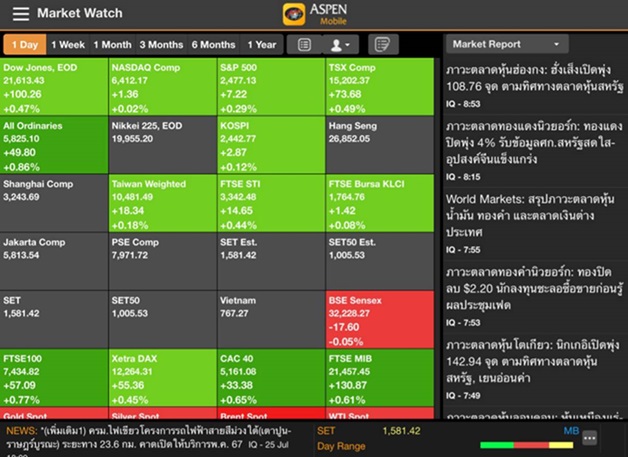Switch to list view icon
This screenshot has width=628, height=457.
click(x=304, y=44)
